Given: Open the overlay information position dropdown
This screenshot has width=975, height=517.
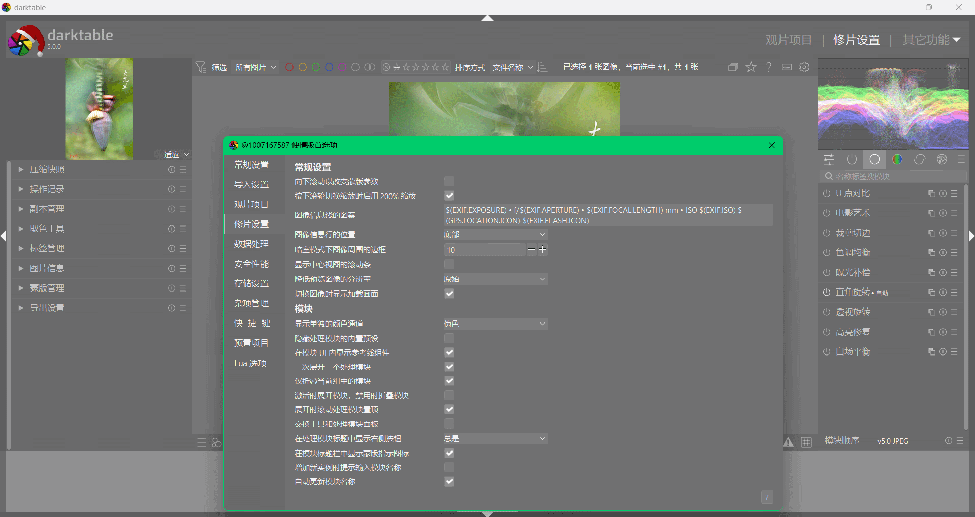Looking at the screenshot, I should point(495,234).
